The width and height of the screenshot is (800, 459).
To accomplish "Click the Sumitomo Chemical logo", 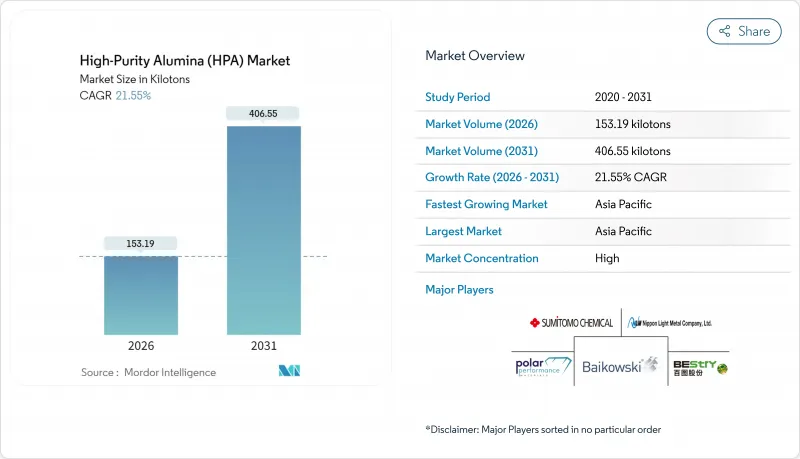I will click(572, 323).
